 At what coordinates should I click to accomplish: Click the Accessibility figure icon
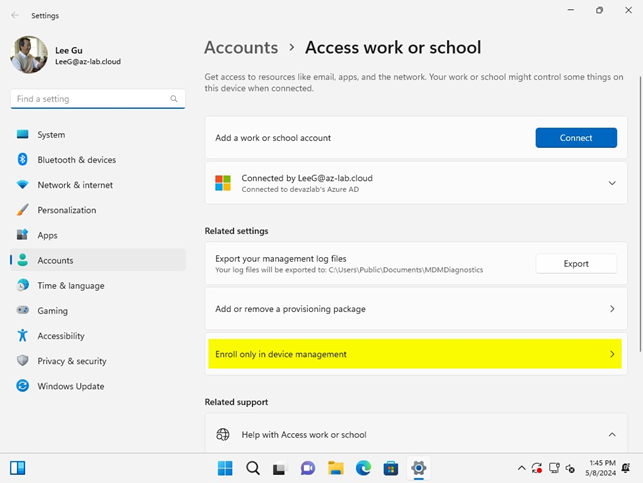tap(23, 335)
